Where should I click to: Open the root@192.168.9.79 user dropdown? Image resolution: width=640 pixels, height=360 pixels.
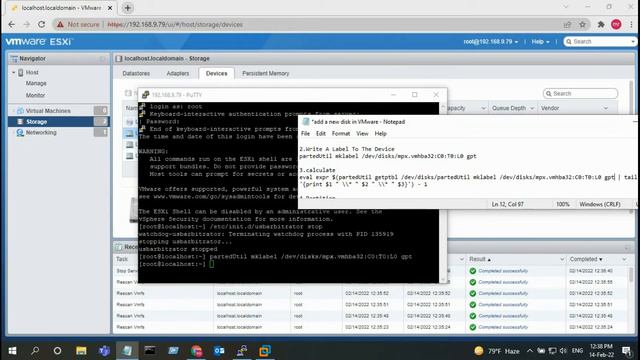coord(491,42)
